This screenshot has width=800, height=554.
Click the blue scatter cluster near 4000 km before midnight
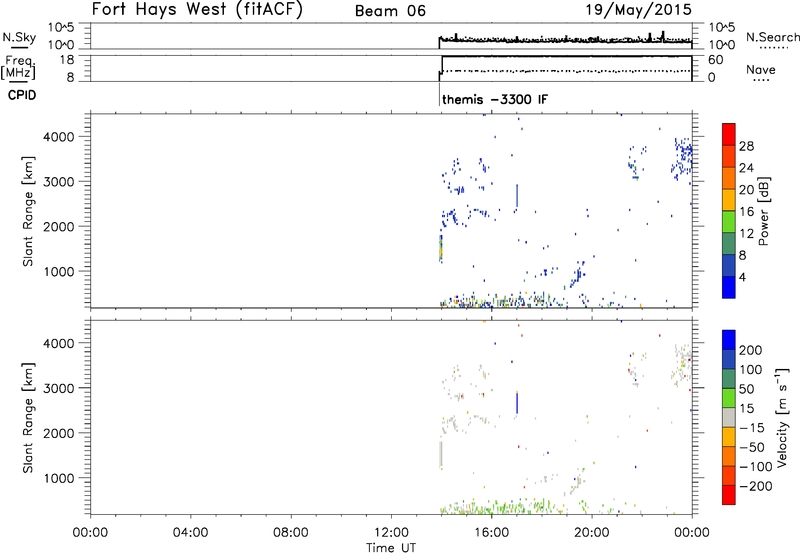pyautogui.click(x=682, y=157)
